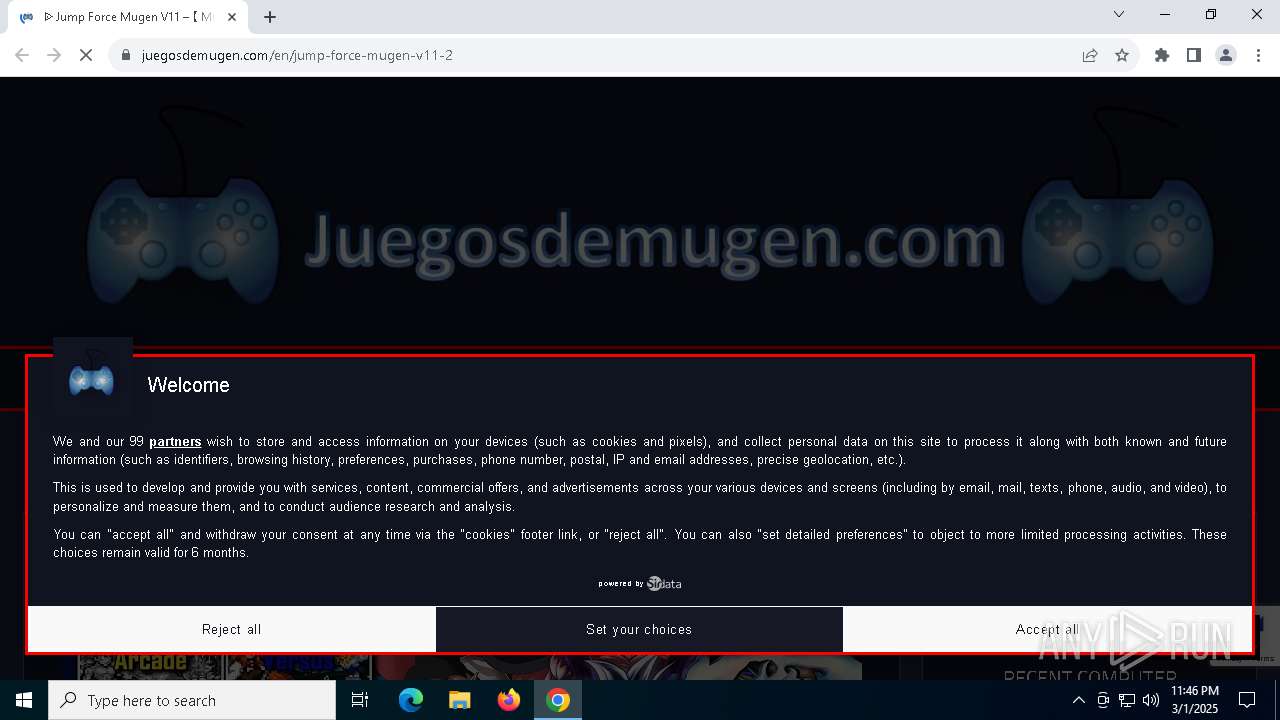This screenshot has height=720, width=1280.
Task: Click the address bar URL
Action: tap(297, 55)
